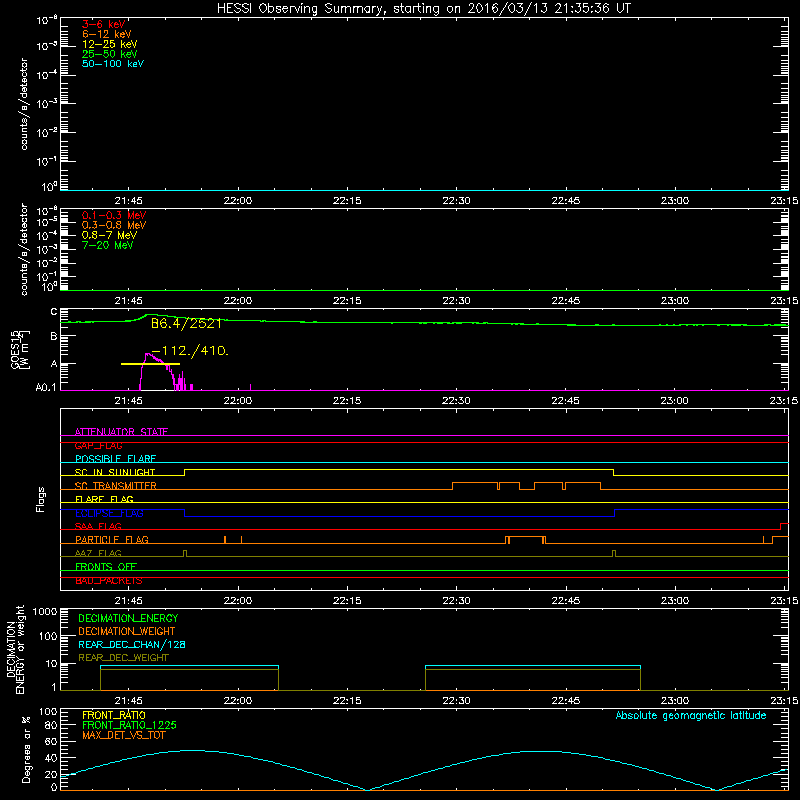The height and width of the screenshot is (800, 800).
Task: Click the yellow flare interval bar in GOES panel
Action: coord(150,364)
